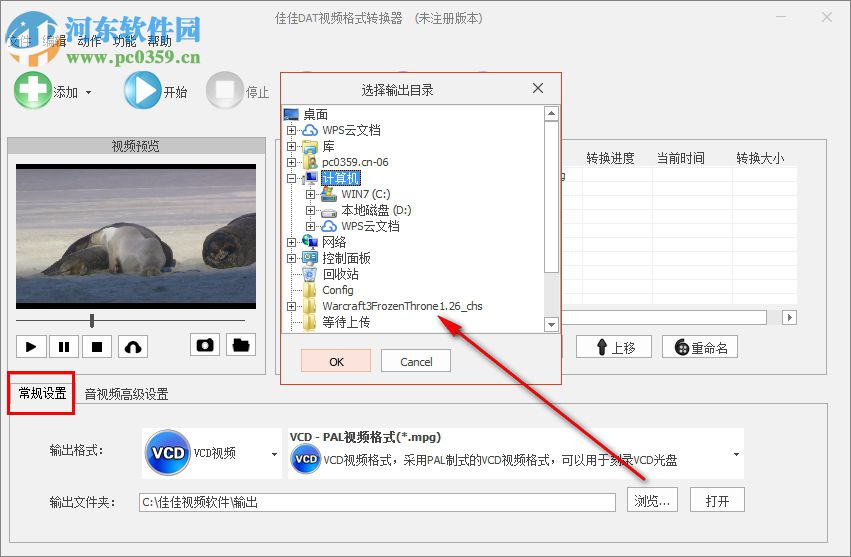This screenshot has height=557, width=851.
Task: Click the blue Start (开始) play icon
Action: [x=142, y=90]
